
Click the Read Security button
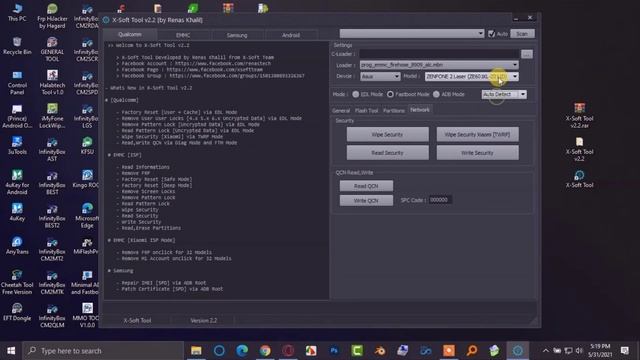point(387,153)
